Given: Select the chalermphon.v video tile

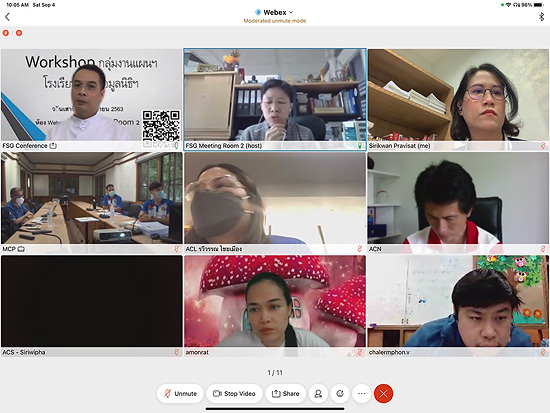Looking at the screenshot, I should [458, 306].
